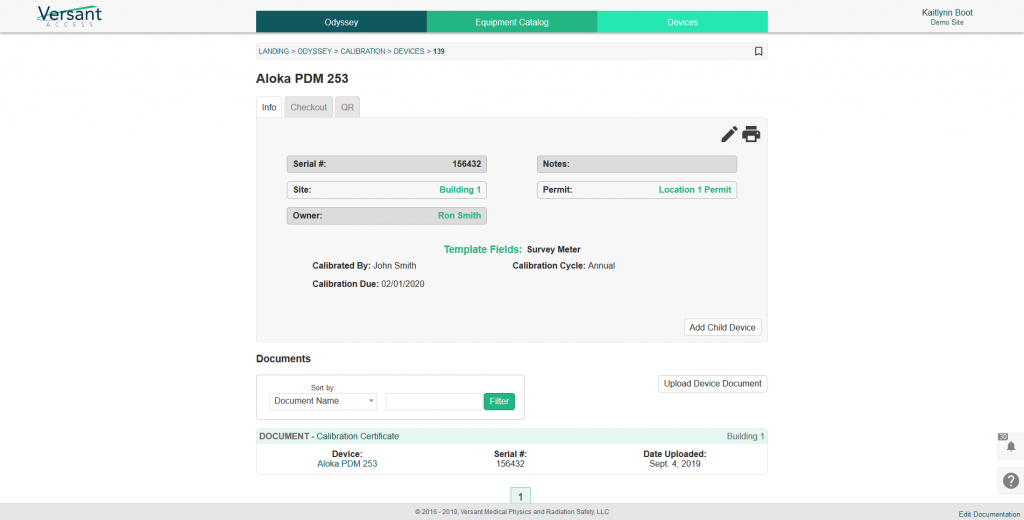
Task: Open owner Ron Smith link
Action: (460, 216)
